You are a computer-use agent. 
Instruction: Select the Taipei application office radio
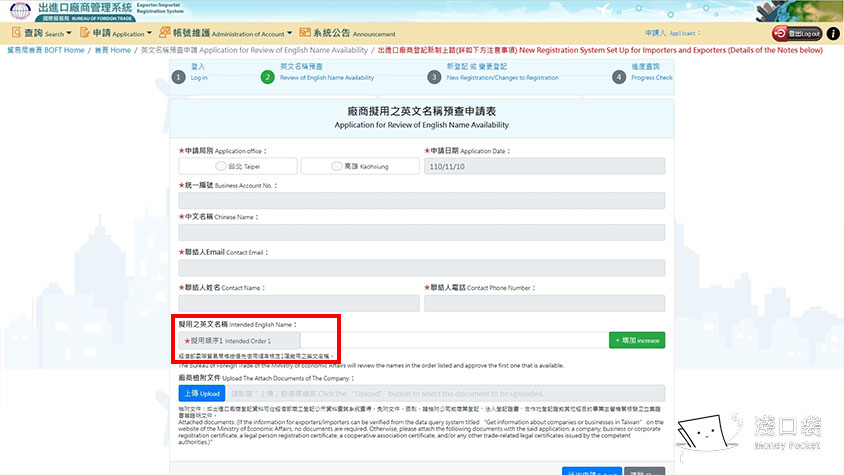coord(220,166)
